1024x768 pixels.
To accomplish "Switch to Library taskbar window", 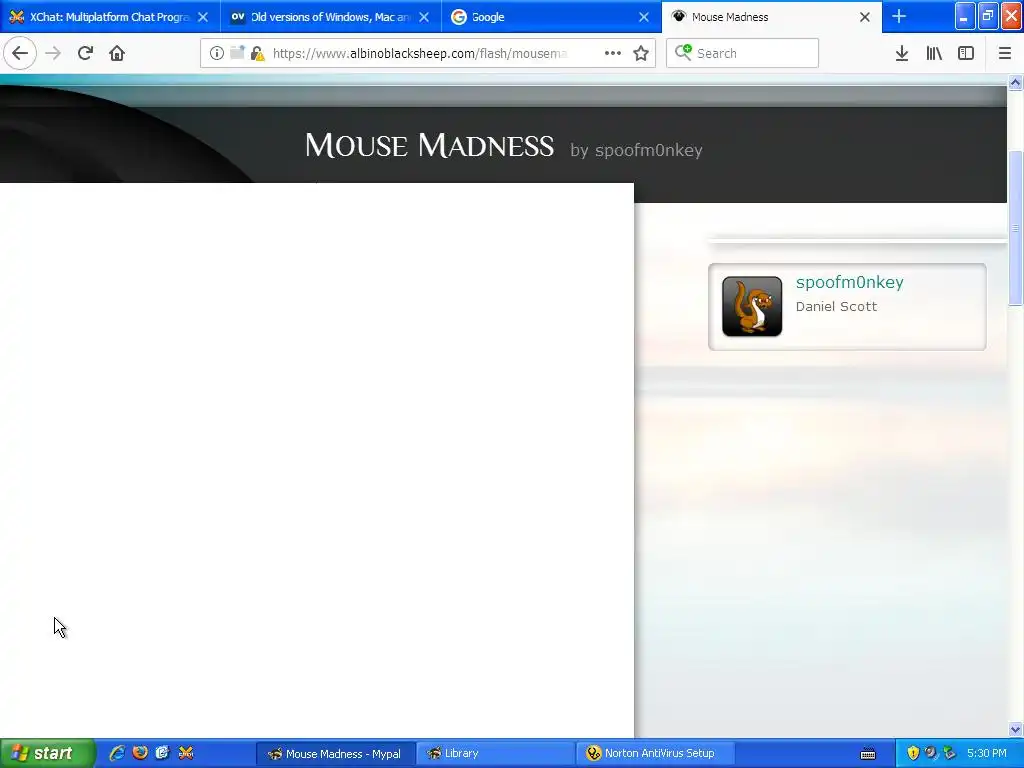I will [494, 754].
